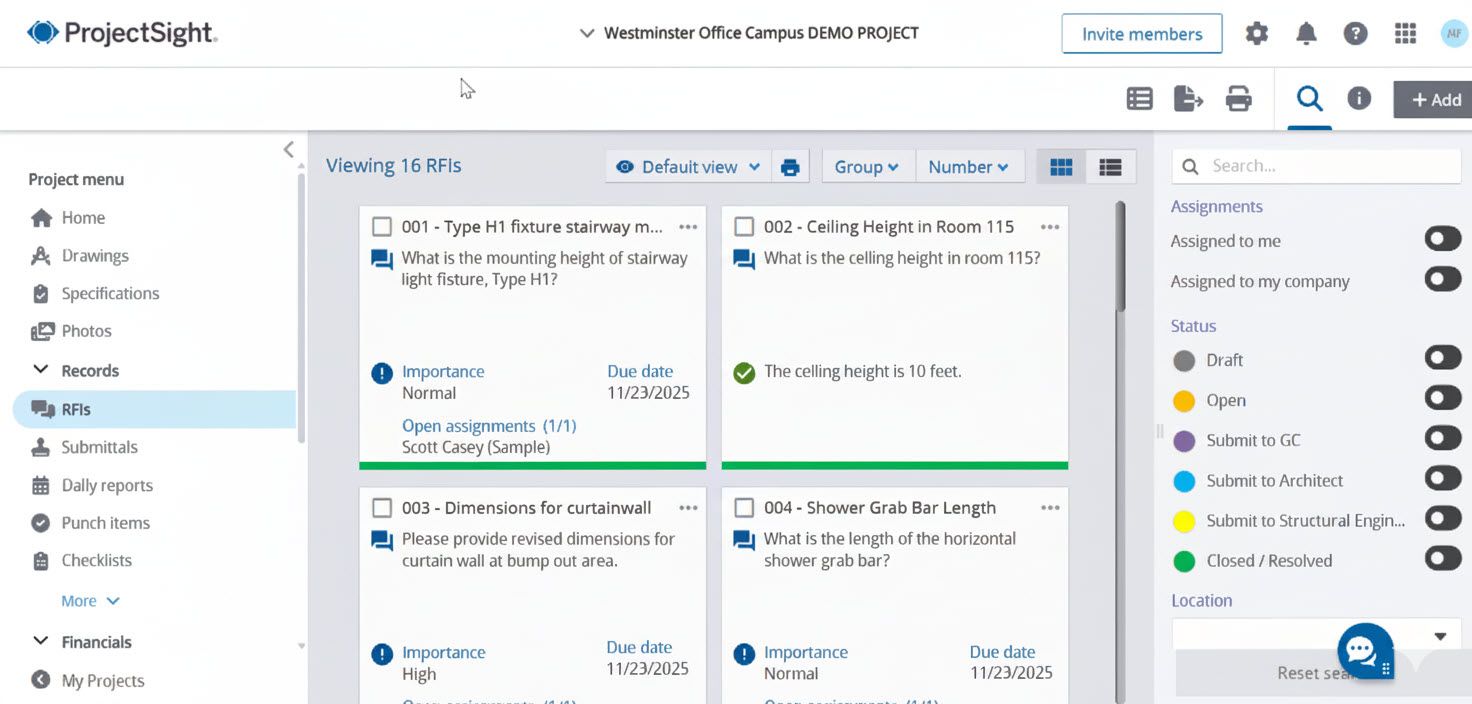Enable the Submit to Architect filter
Viewport: 1472px width, 704px height.
[1443, 478]
